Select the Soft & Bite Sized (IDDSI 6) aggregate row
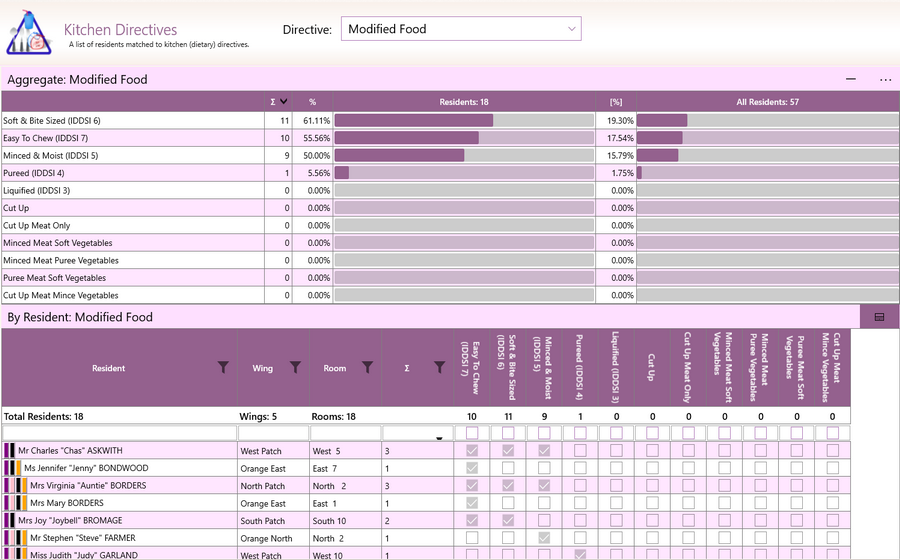 [450, 120]
